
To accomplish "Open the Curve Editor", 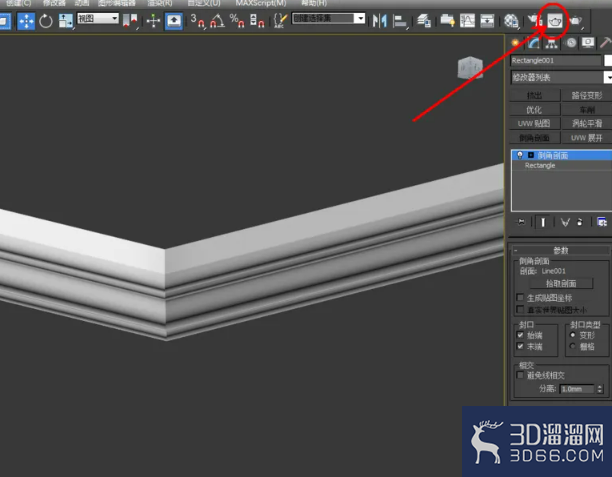I will pos(467,21).
